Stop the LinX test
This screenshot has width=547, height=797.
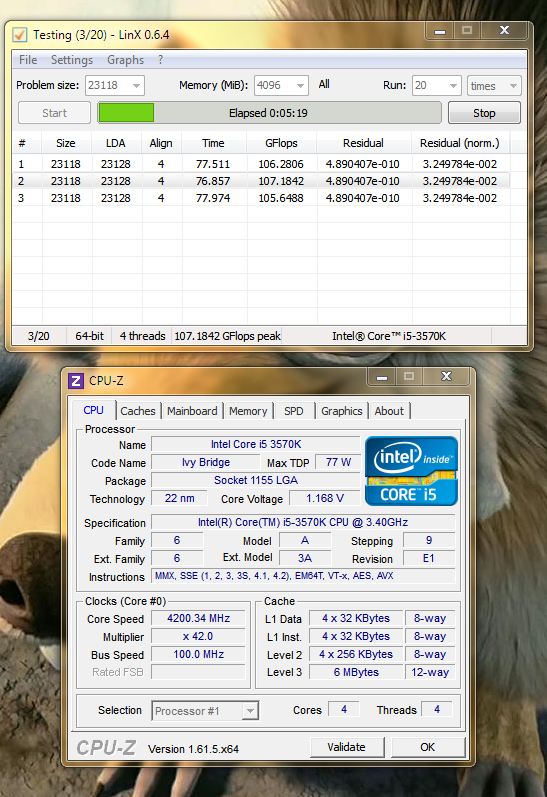(x=484, y=113)
